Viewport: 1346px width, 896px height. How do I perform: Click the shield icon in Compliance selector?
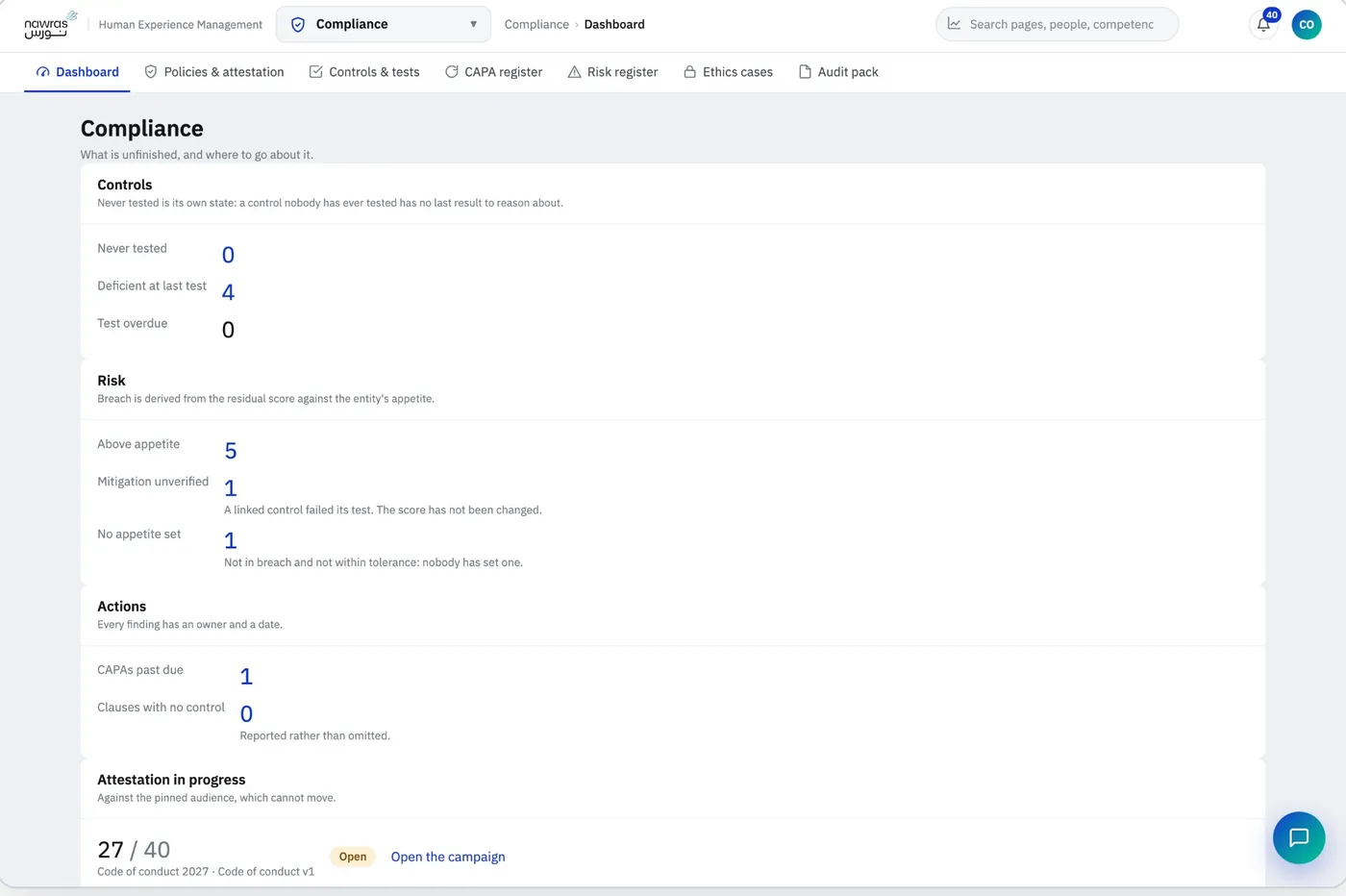(x=298, y=24)
